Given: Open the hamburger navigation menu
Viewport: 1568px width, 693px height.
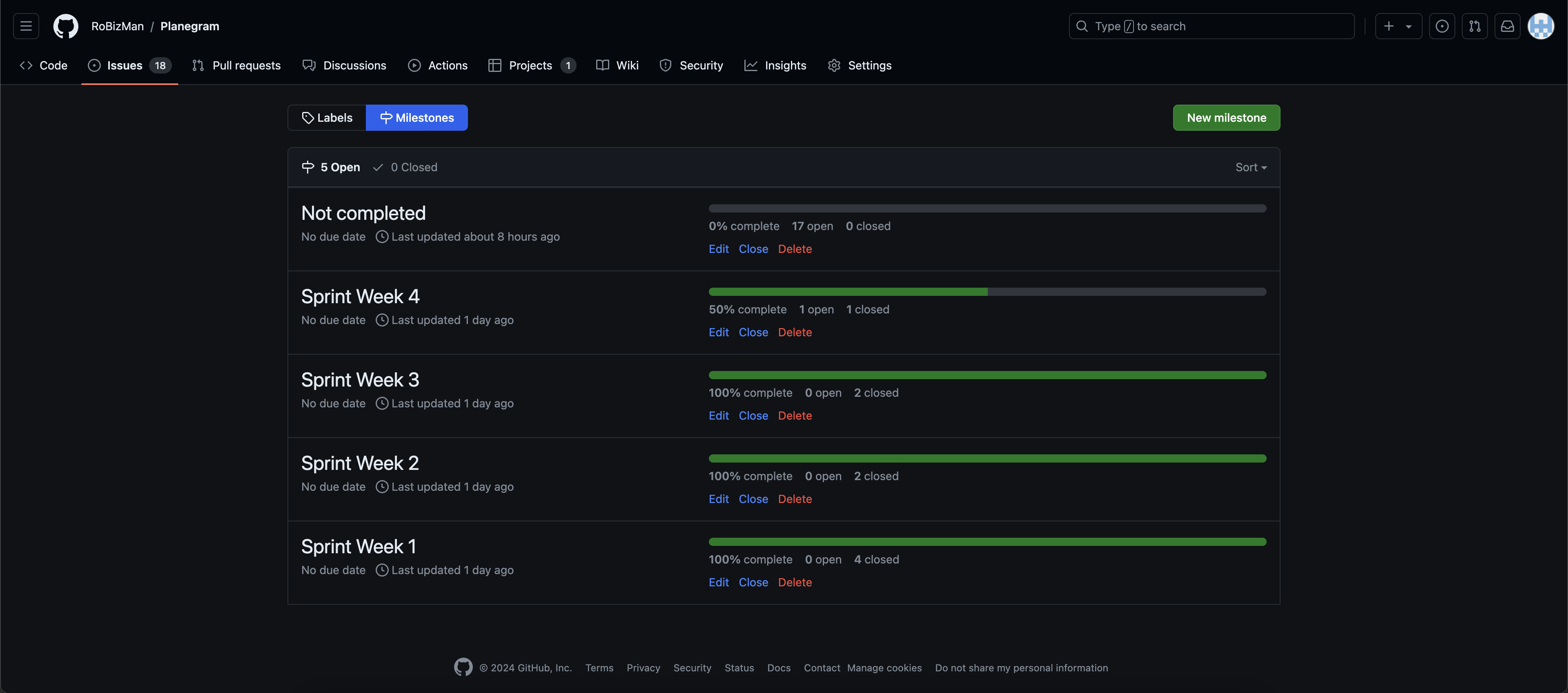Looking at the screenshot, I should tap(26, 26).
